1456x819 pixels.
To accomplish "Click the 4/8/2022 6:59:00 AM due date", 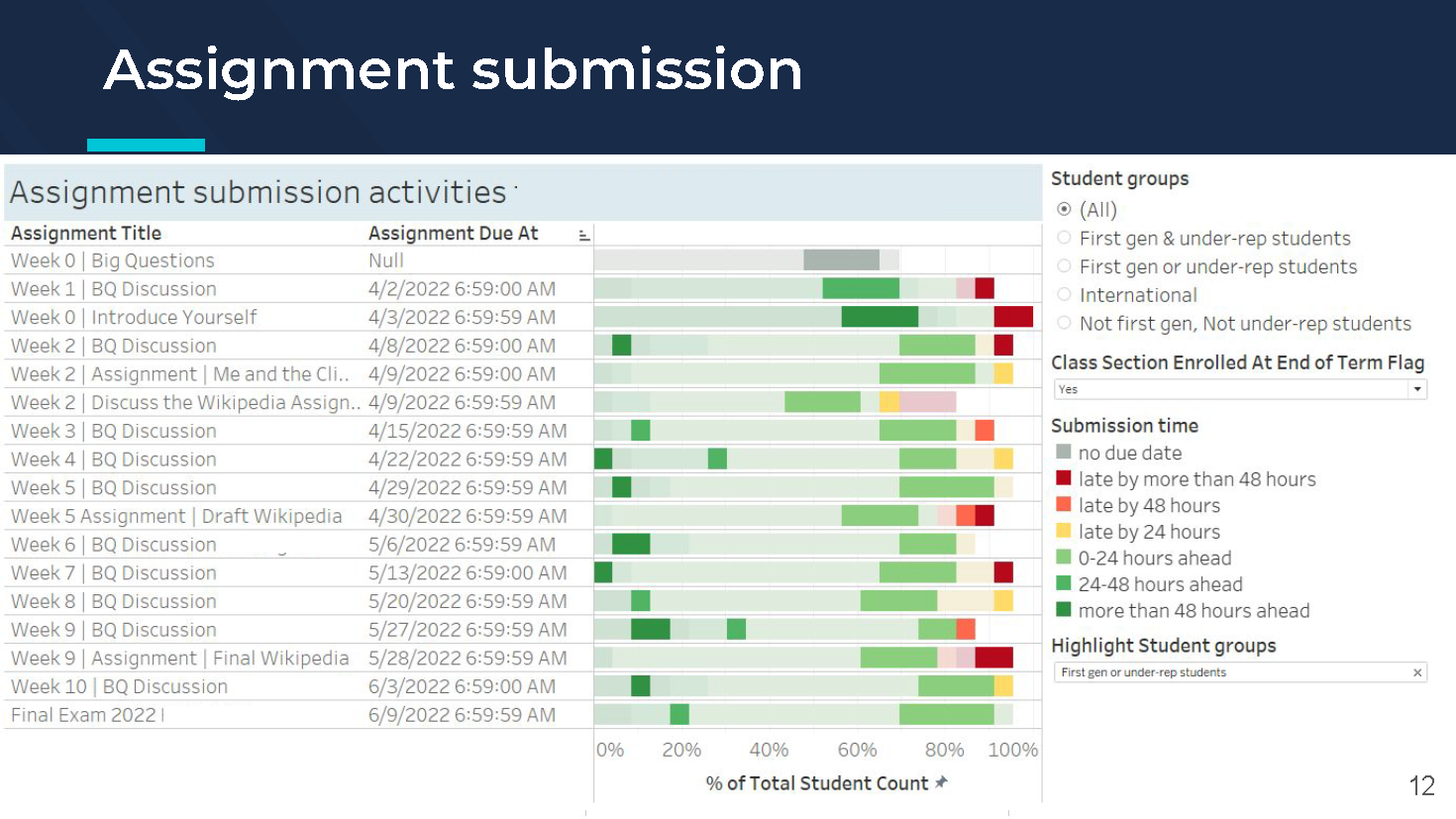I will pyautogui.click(x=462, y=346).
